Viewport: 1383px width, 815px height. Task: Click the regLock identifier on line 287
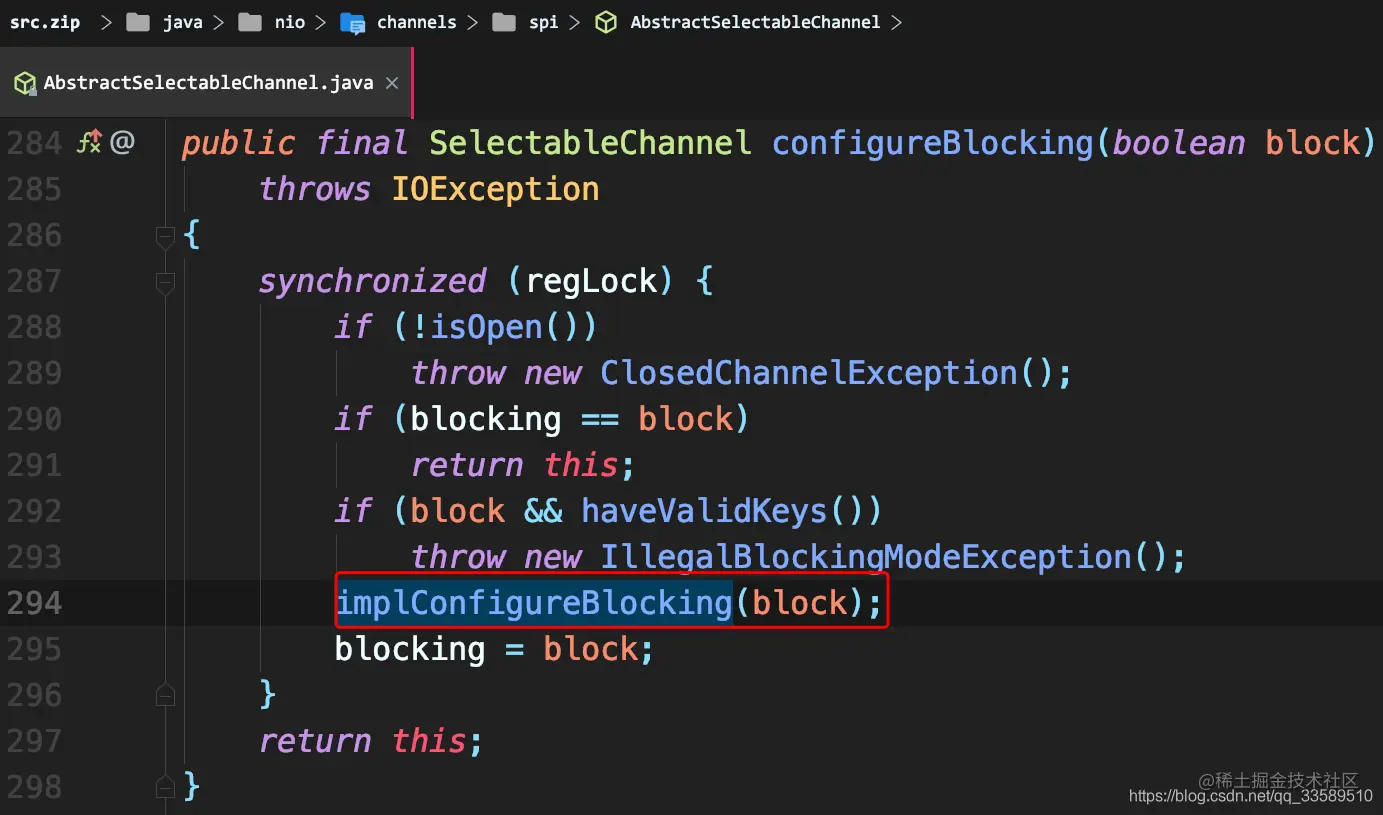coord(592,281)
